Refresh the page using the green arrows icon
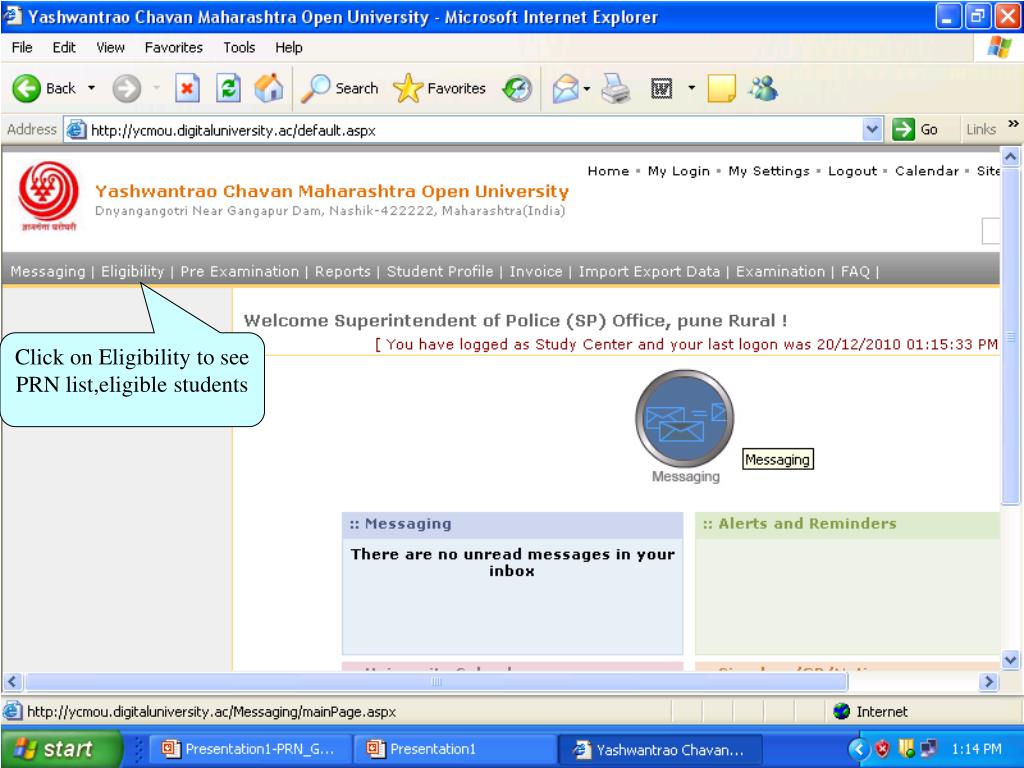This screenshot has width=1024, height=768. pos(228,88)
